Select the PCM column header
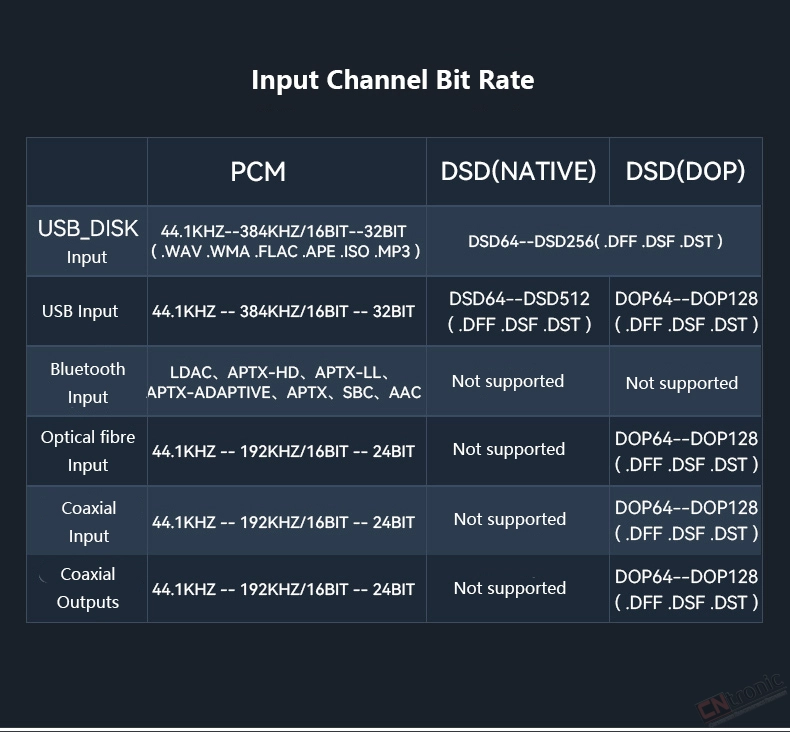The height and width of the screenshot is (732, 790). [258, 172]
